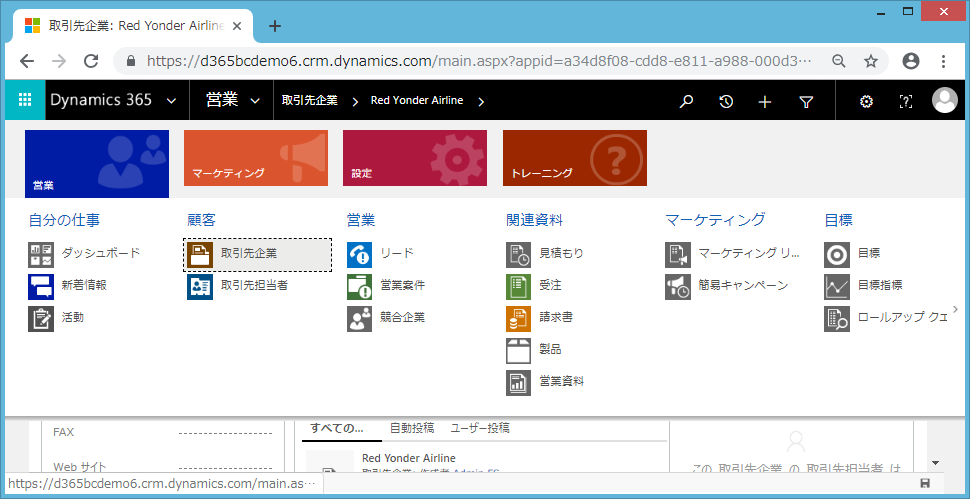Screen dimensions: 970x499
Task: Open ロールアップ クエリ item
Action: [886, 318]
